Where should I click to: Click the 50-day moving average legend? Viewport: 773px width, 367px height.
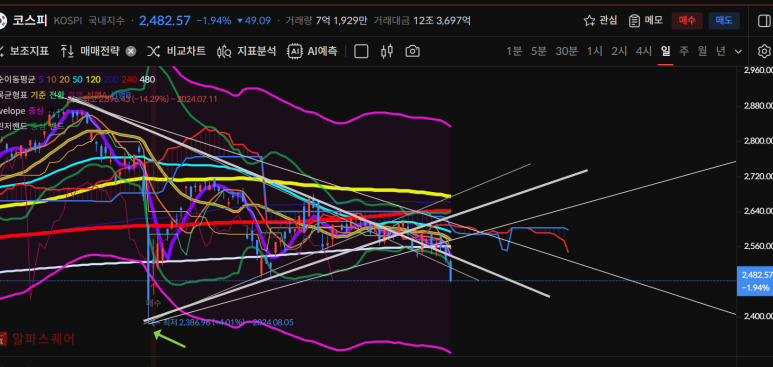pos(77,79)
